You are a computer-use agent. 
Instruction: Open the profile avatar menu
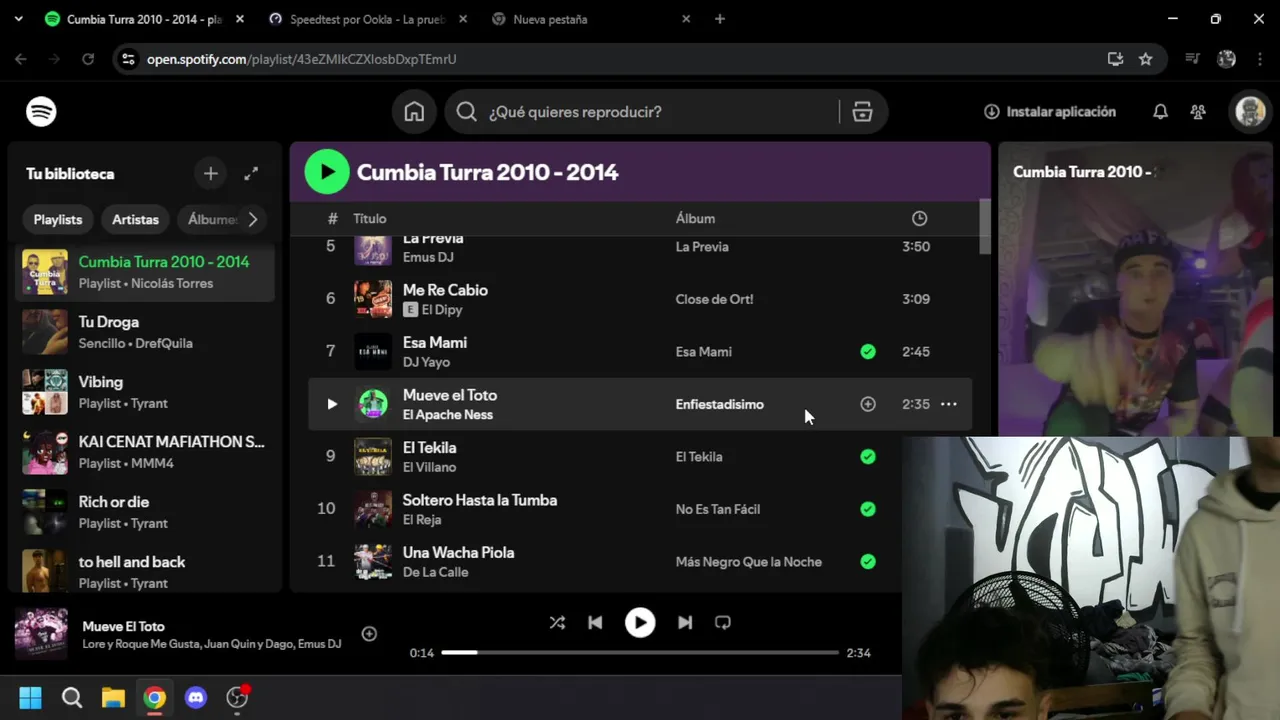click(x=1250, y=112)
